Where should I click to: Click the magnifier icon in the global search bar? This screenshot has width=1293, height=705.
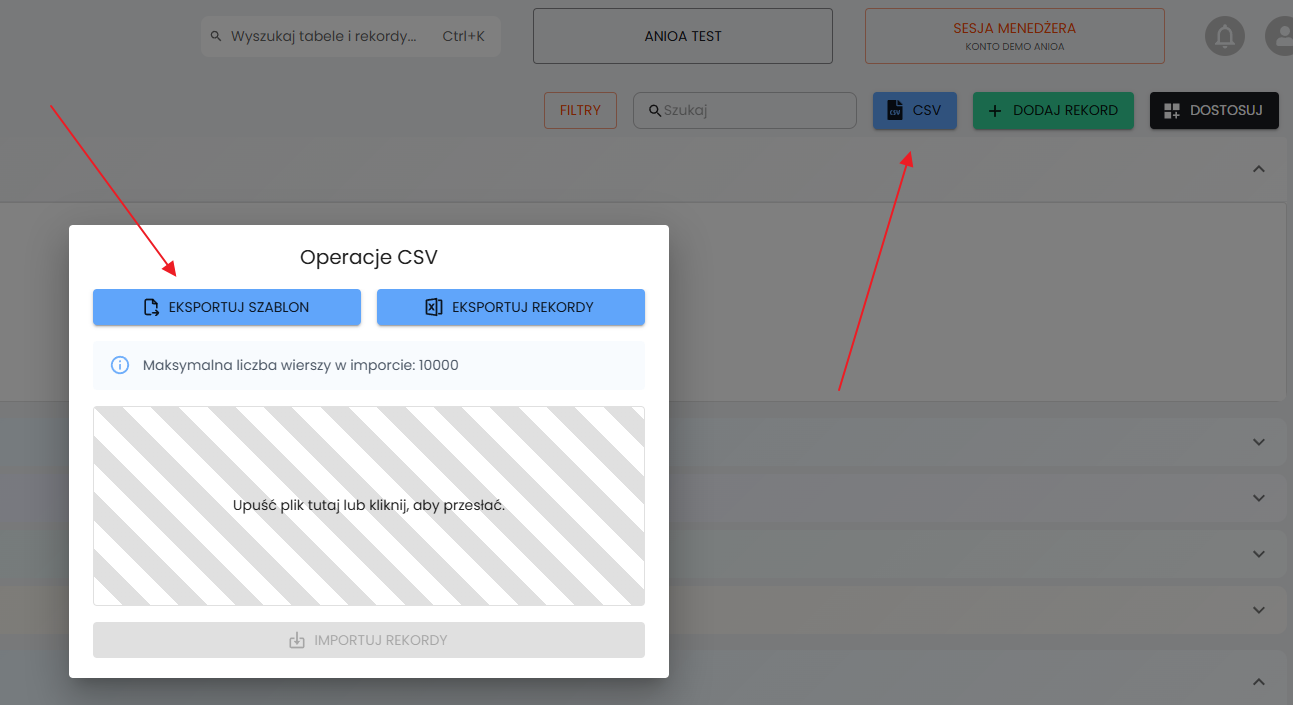(216, 36)
